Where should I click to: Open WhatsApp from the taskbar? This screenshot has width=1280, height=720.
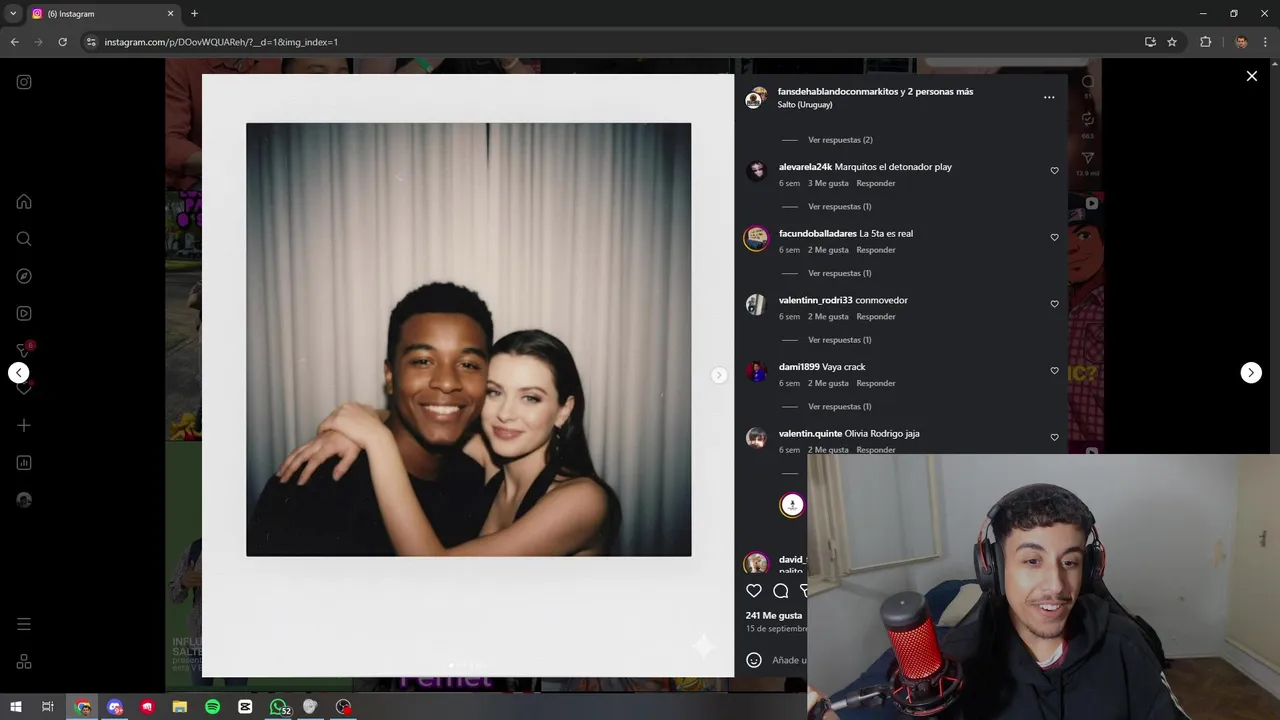(278, 707)
